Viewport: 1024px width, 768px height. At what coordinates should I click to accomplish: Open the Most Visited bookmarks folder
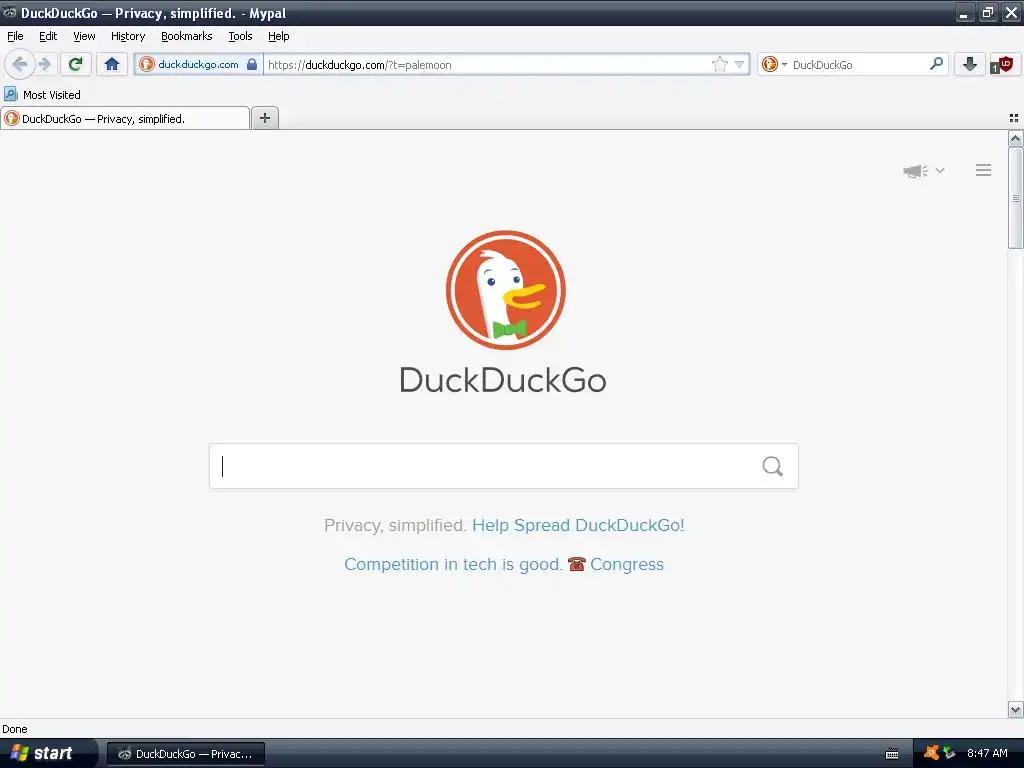[x=42, y=95]
